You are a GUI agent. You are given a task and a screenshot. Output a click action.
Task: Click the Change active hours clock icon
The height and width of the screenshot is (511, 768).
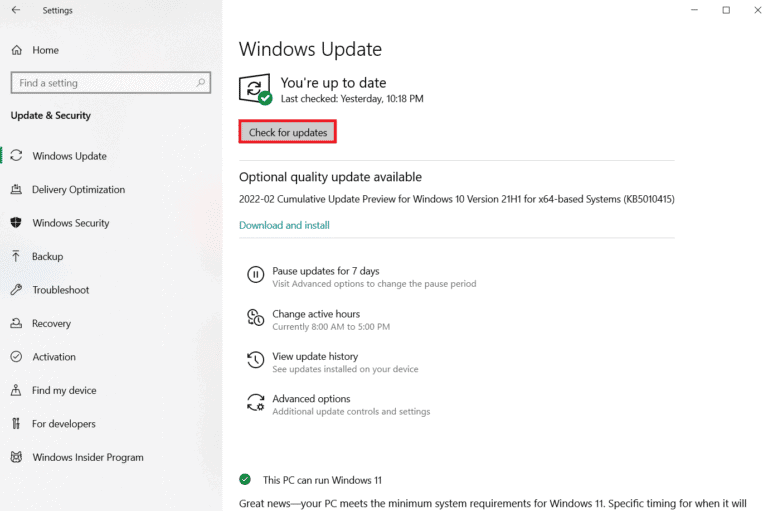(x=255, y=318)
